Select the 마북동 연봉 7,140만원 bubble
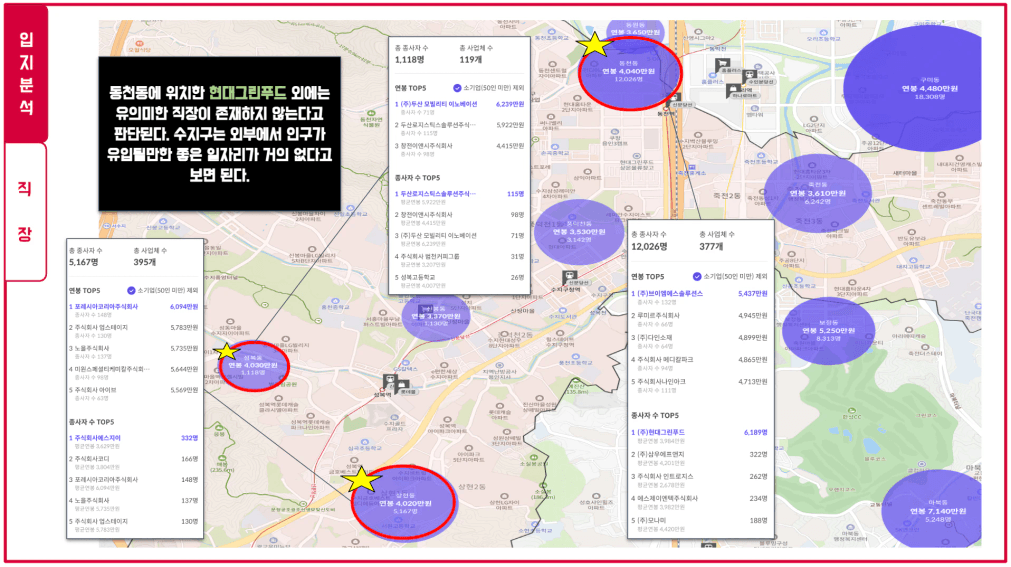Viewport: 1011px width, 567px height. [934, 510]
